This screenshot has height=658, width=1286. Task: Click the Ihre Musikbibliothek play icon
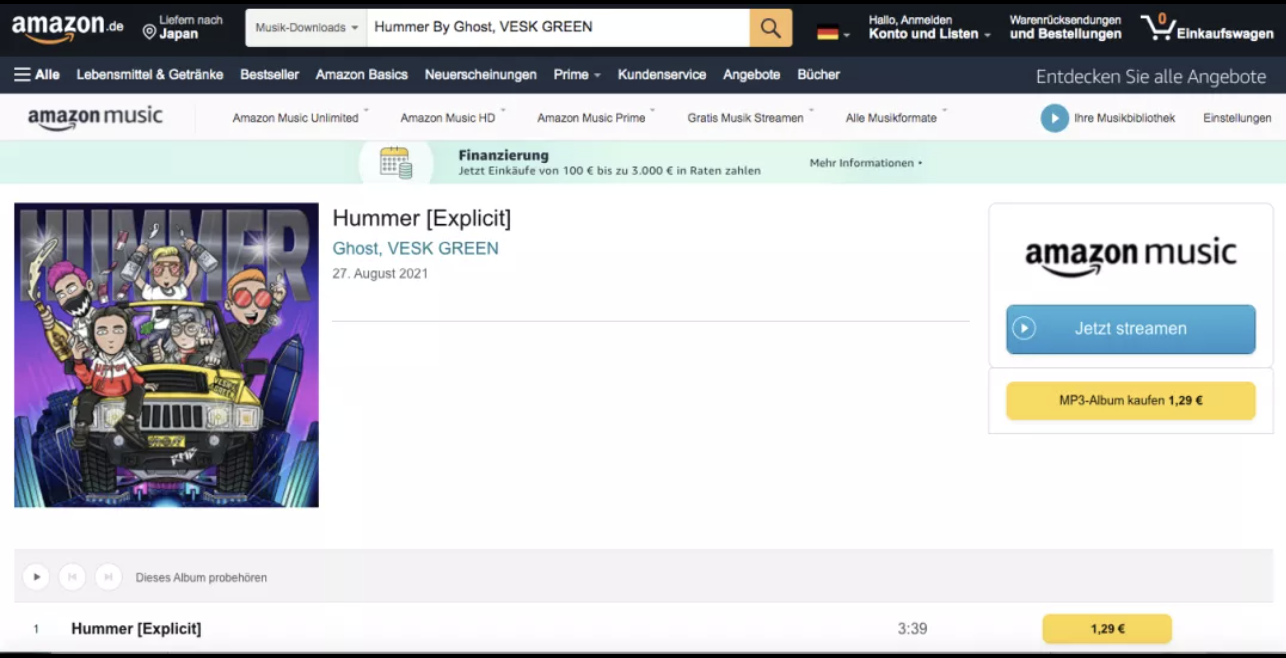(1054, 118)
